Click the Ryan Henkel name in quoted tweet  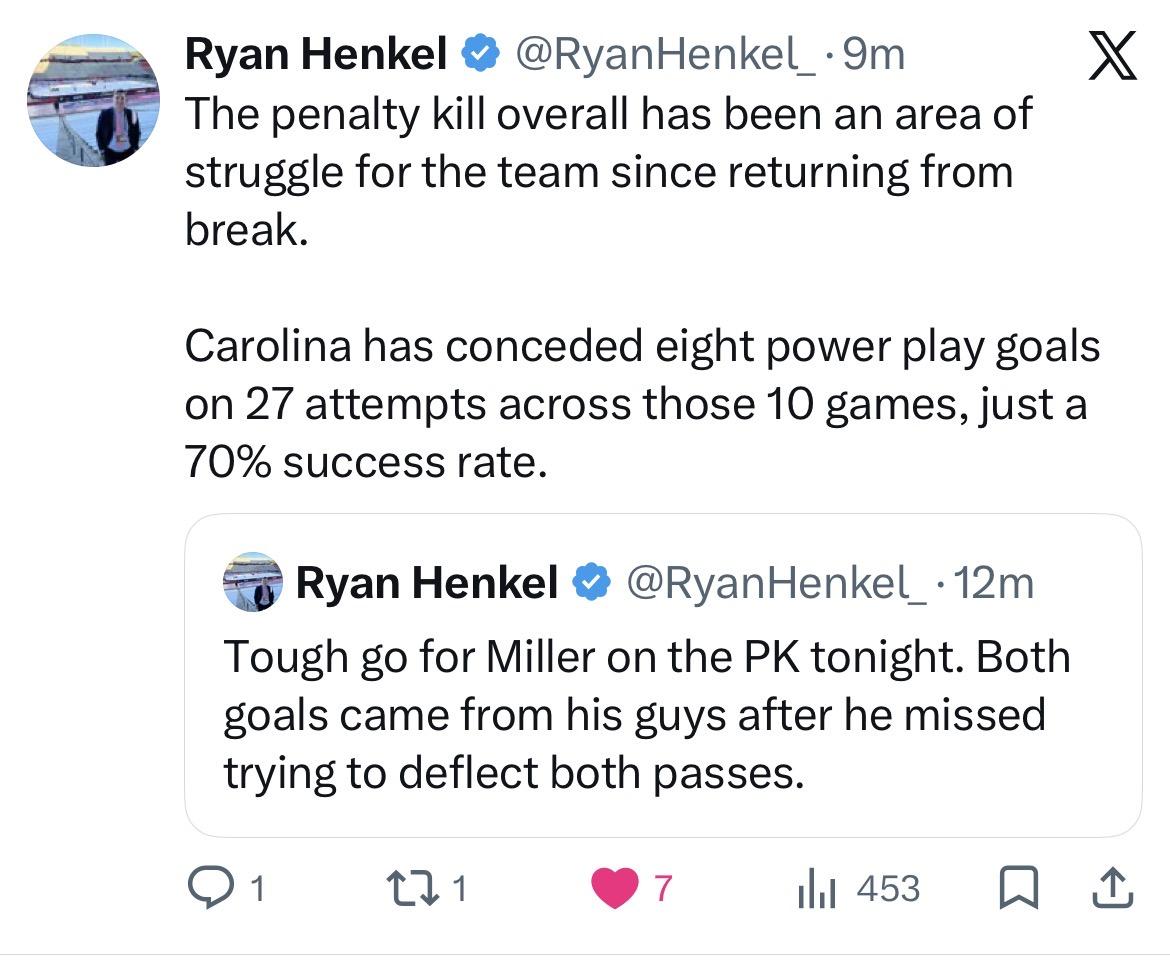pyautogui.click(x=427, y=582)
